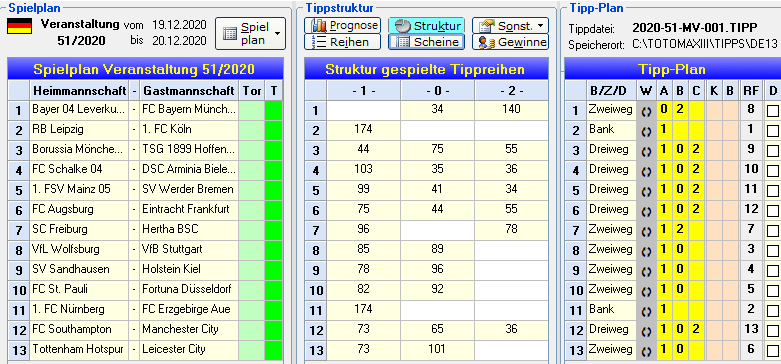Click the RF value 13 in Tipp-Plan
This screenshot has height=364, width=781.
click(x=751, y=330)
